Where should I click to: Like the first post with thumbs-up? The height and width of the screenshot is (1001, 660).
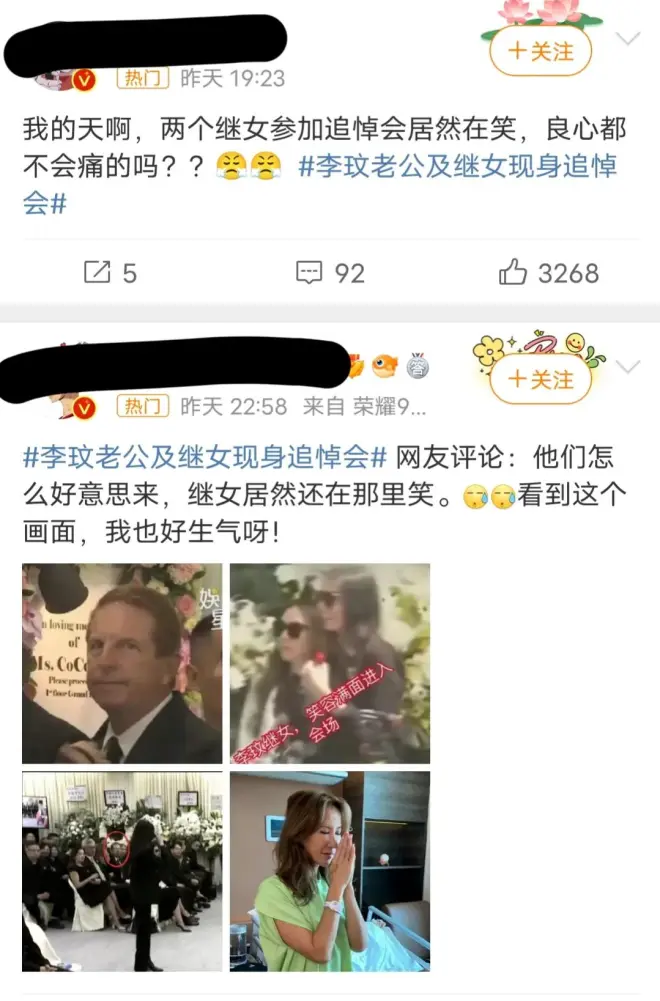click(513, 272)
